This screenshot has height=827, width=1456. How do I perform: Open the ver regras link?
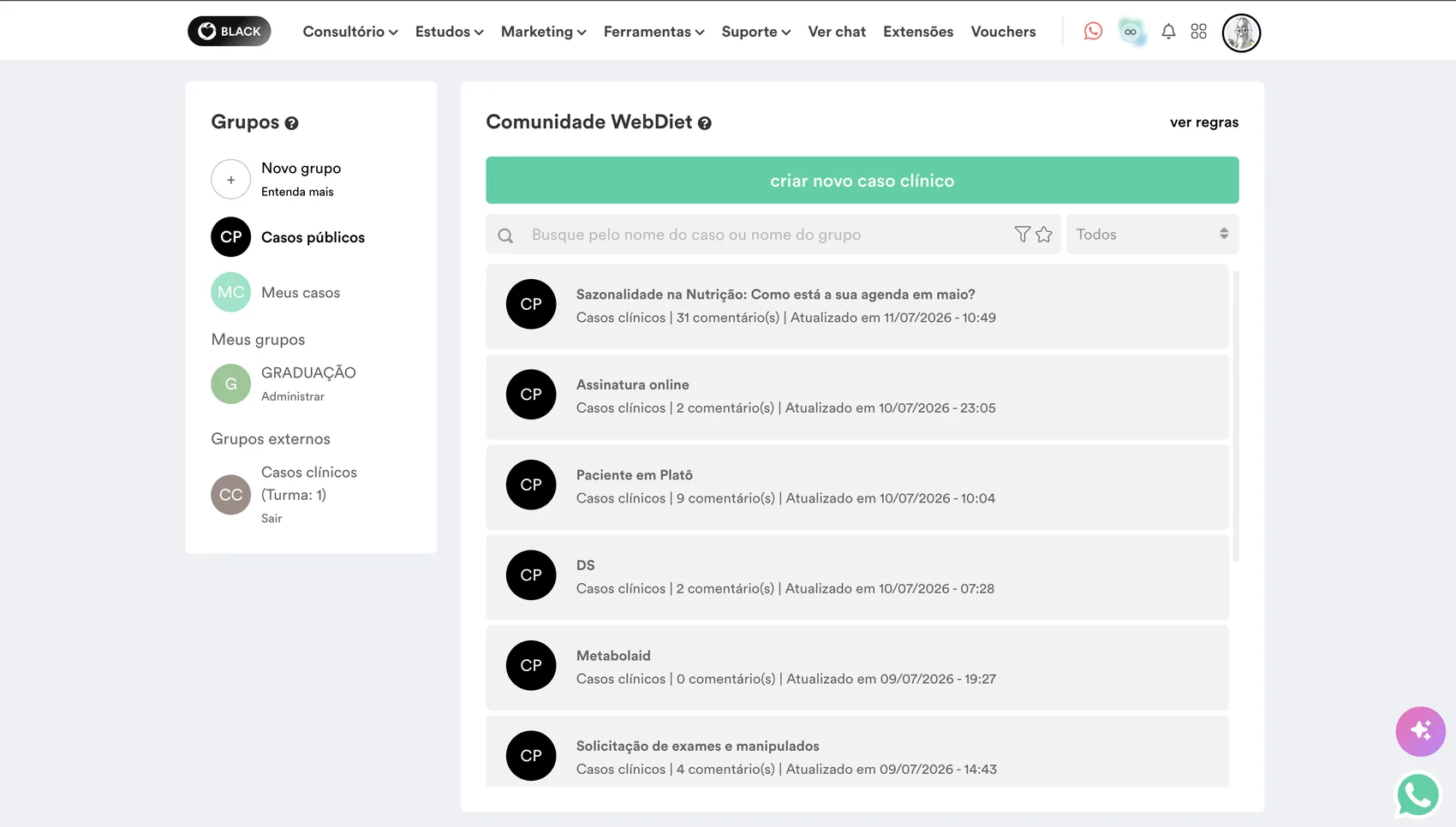coord(1204,122)
